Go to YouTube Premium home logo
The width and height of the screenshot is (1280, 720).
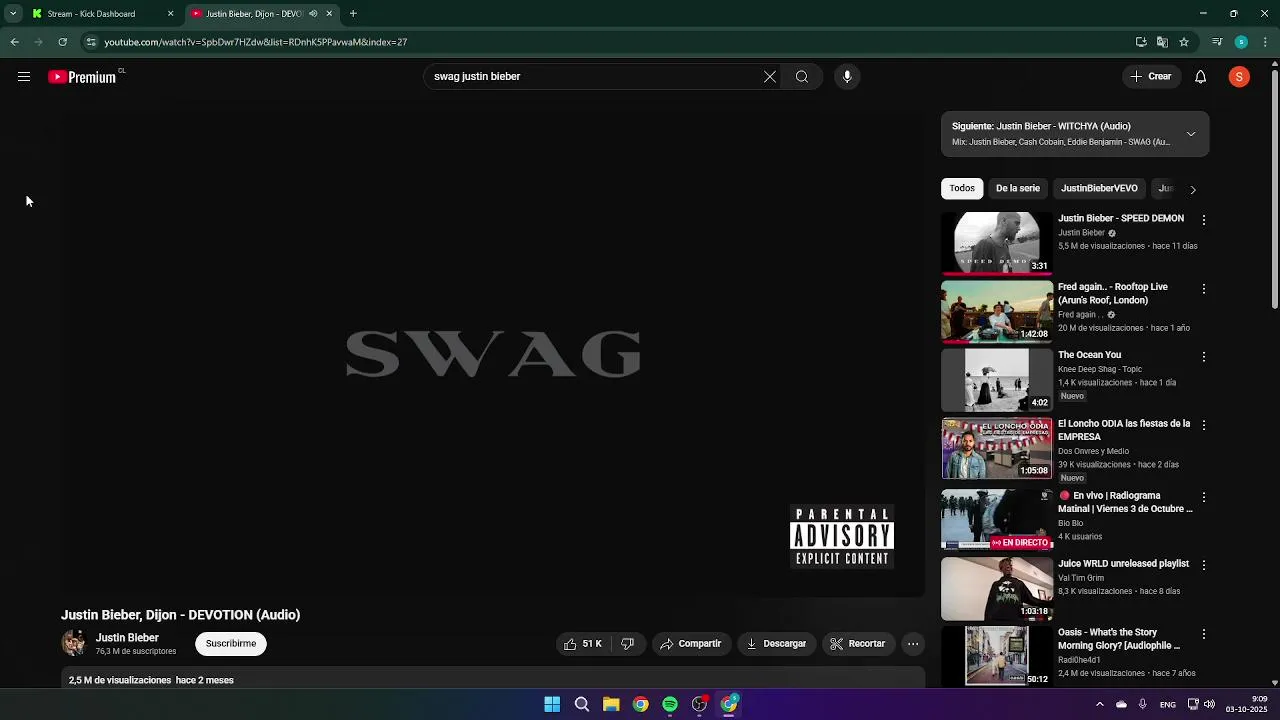pos(84,77)
